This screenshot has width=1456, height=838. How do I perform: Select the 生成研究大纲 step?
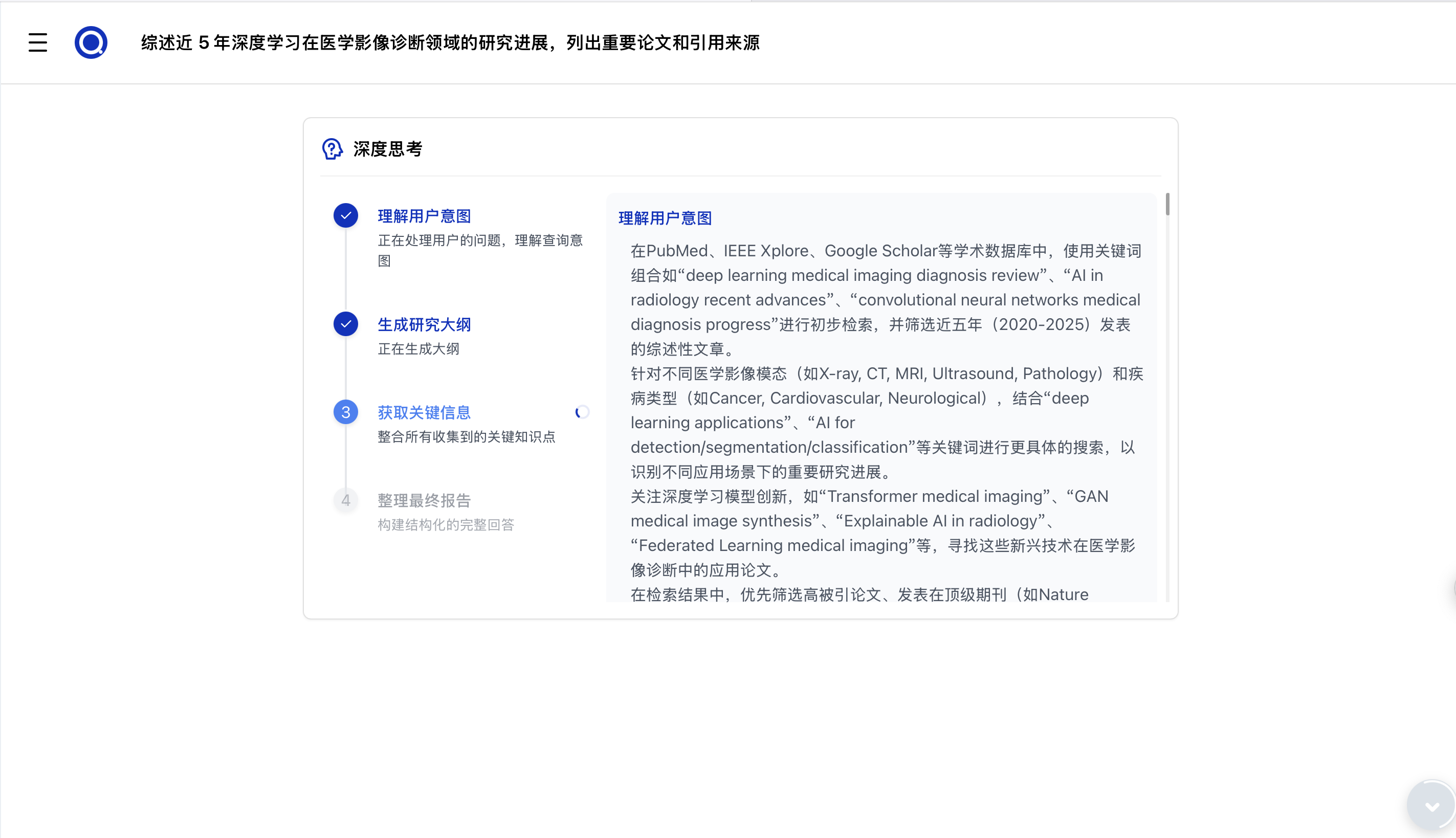point(424,324)
